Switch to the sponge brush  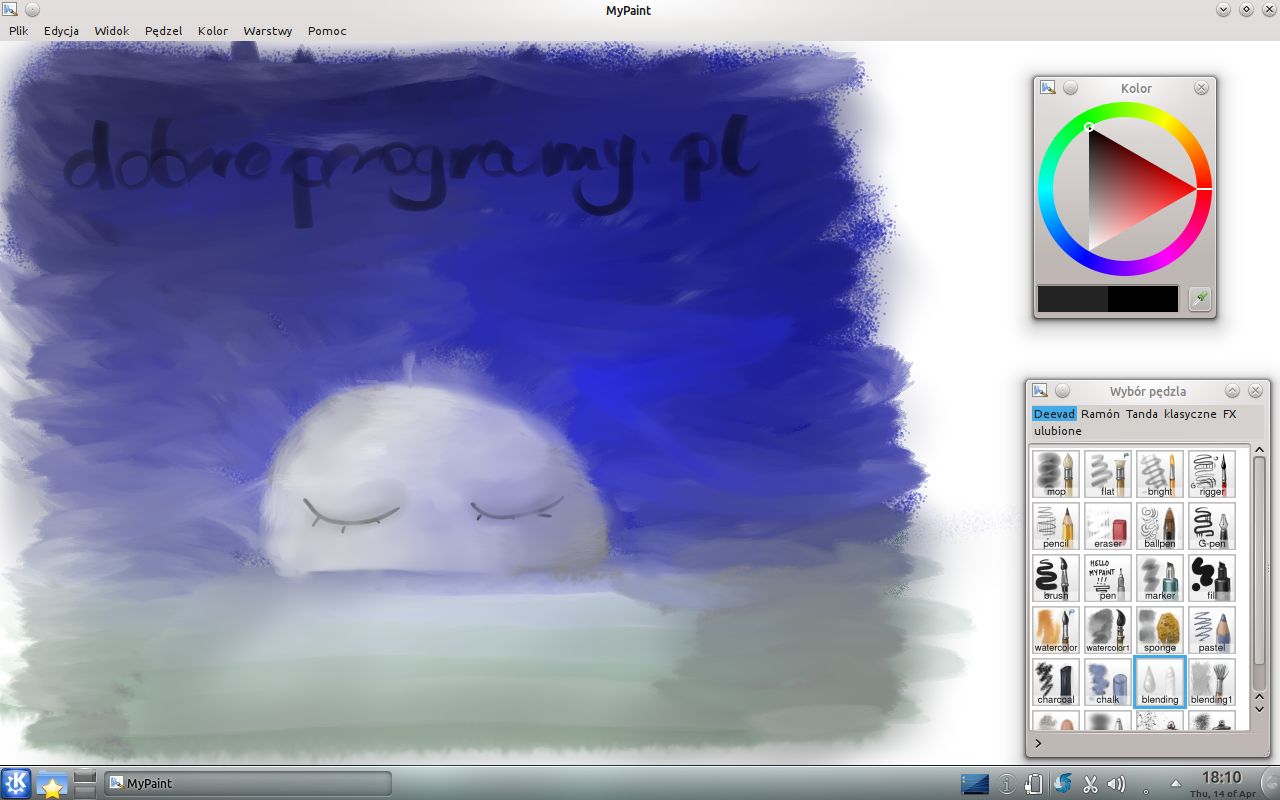pyautogui.click(x=1159, y=629)
